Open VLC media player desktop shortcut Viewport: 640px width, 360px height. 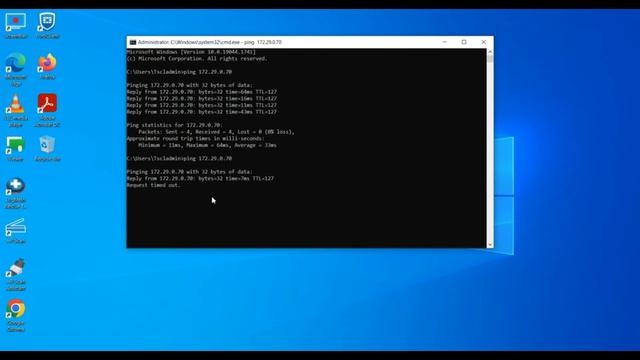pos(16,110)
